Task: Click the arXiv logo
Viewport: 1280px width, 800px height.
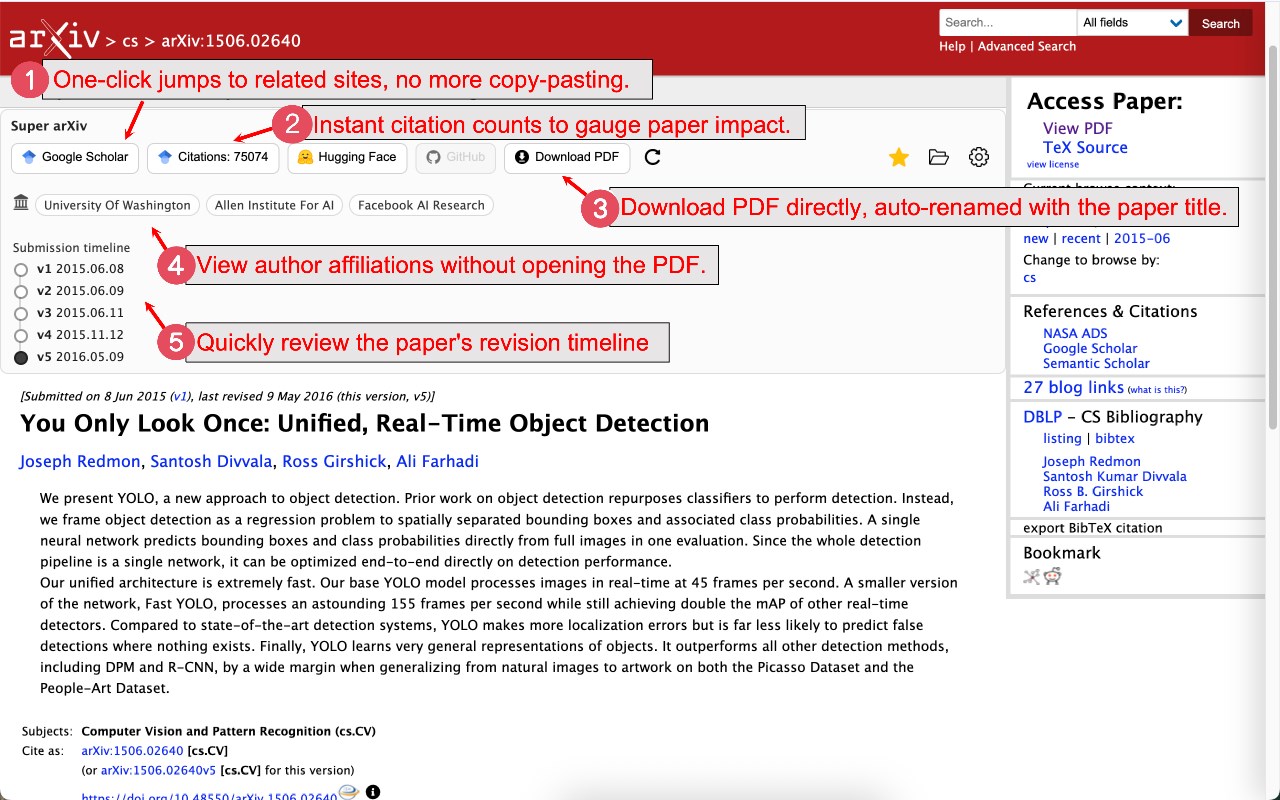Action: point(54,38)
